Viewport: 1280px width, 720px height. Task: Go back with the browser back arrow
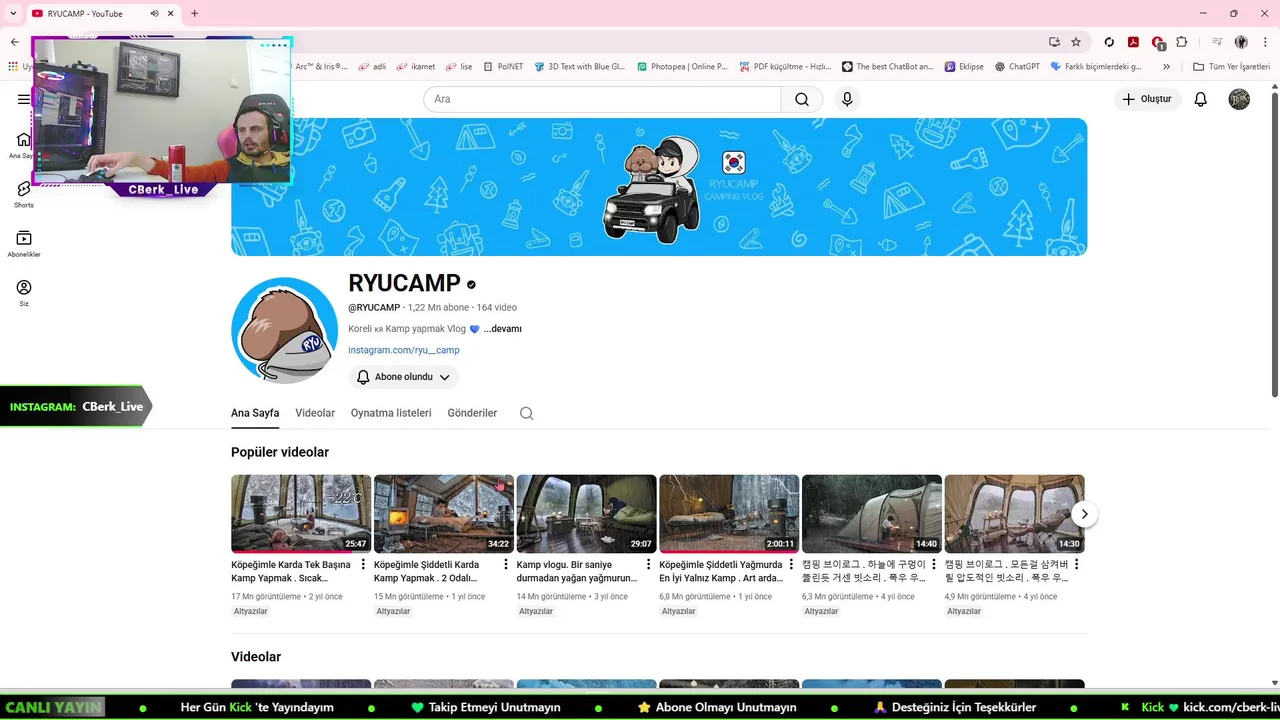click(14, 42)
